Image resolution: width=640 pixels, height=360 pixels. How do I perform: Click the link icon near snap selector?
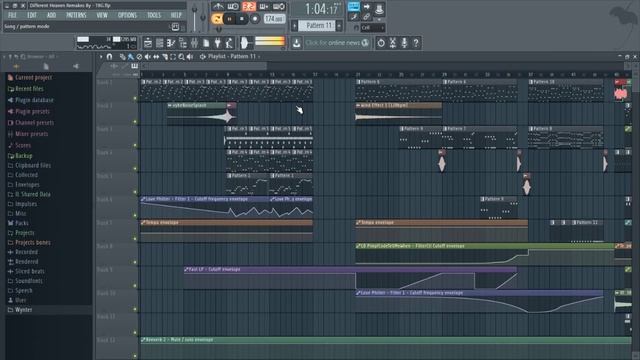point(366,17)
